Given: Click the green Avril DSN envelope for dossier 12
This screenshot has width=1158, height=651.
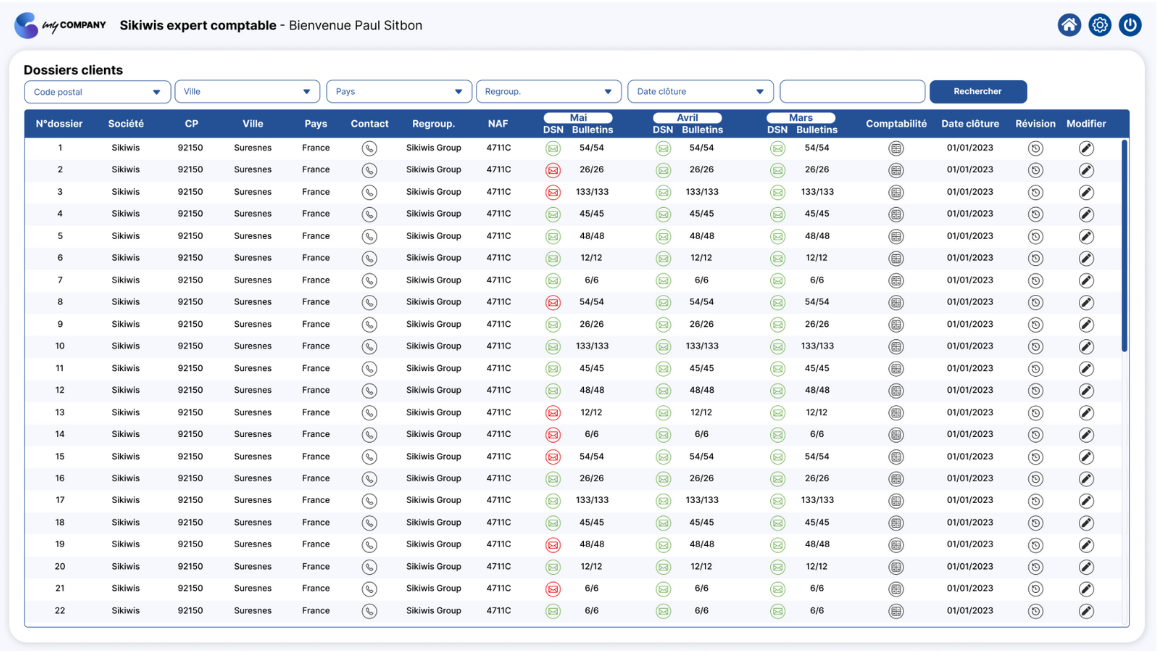Looking at the screenshot, I should [663, 391].
